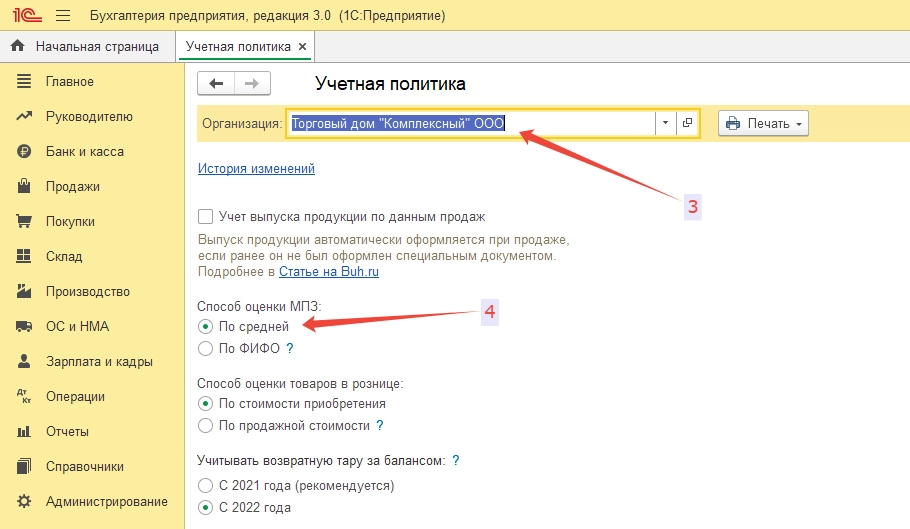910x529 pixels.
Task: Click the Продажи bag icon
Action: (24, 186)
